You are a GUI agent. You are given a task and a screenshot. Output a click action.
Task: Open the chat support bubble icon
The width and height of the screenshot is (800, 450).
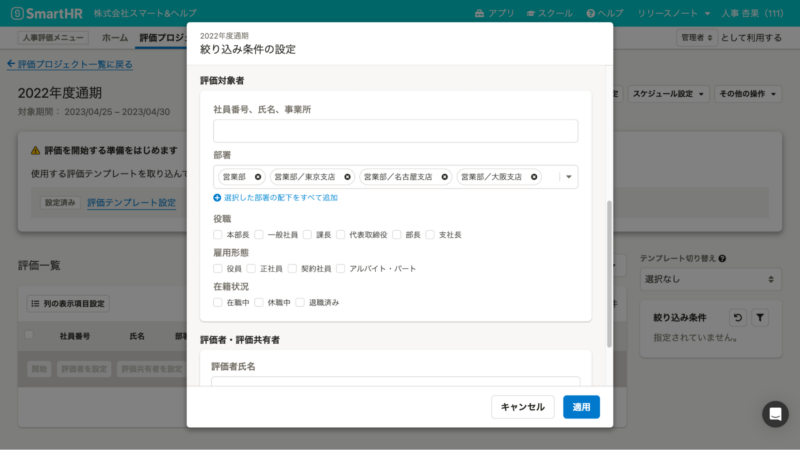775,414
